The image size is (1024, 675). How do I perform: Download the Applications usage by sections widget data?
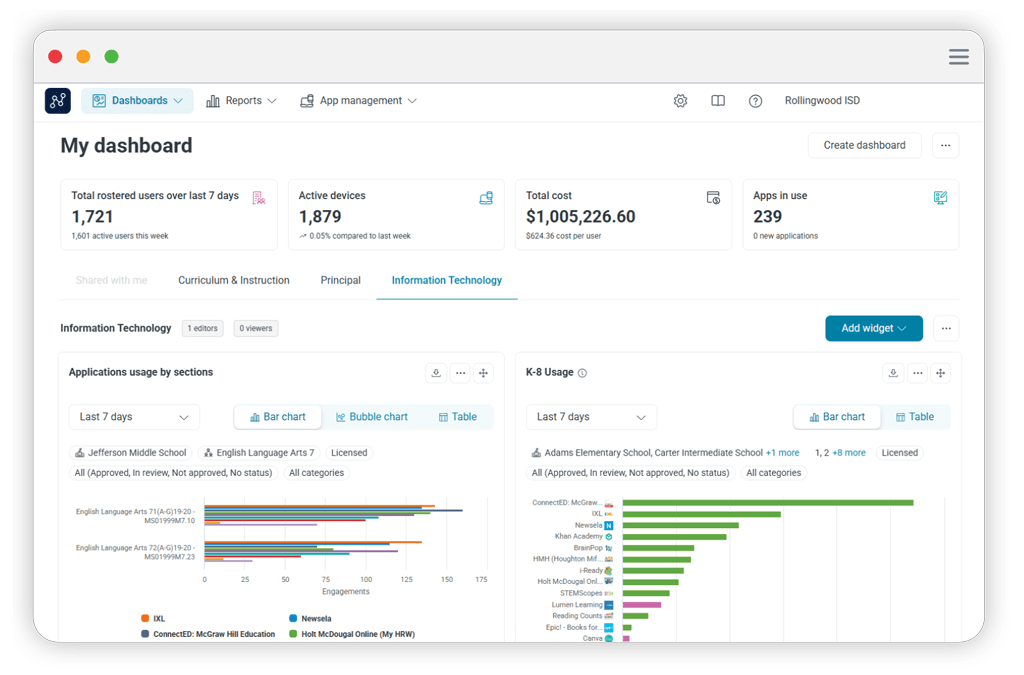coord(436,372)
